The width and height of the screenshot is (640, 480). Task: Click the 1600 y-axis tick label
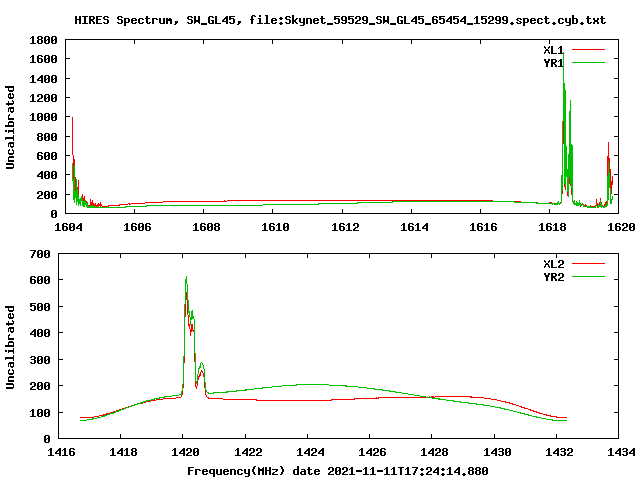tap(43, 59)
